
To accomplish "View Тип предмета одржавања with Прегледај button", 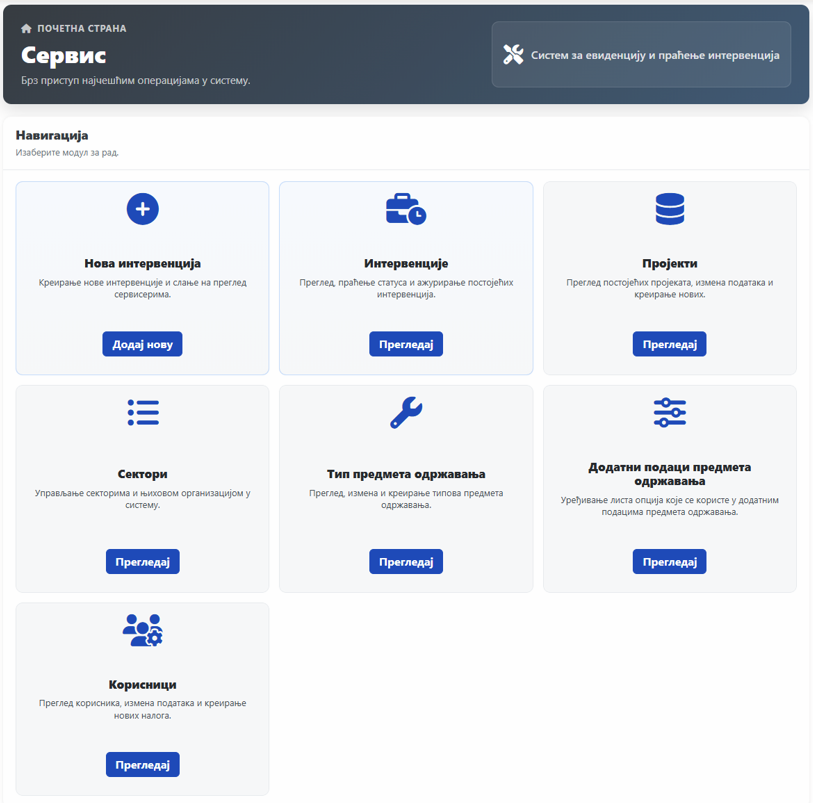I will tap(406, 562).
